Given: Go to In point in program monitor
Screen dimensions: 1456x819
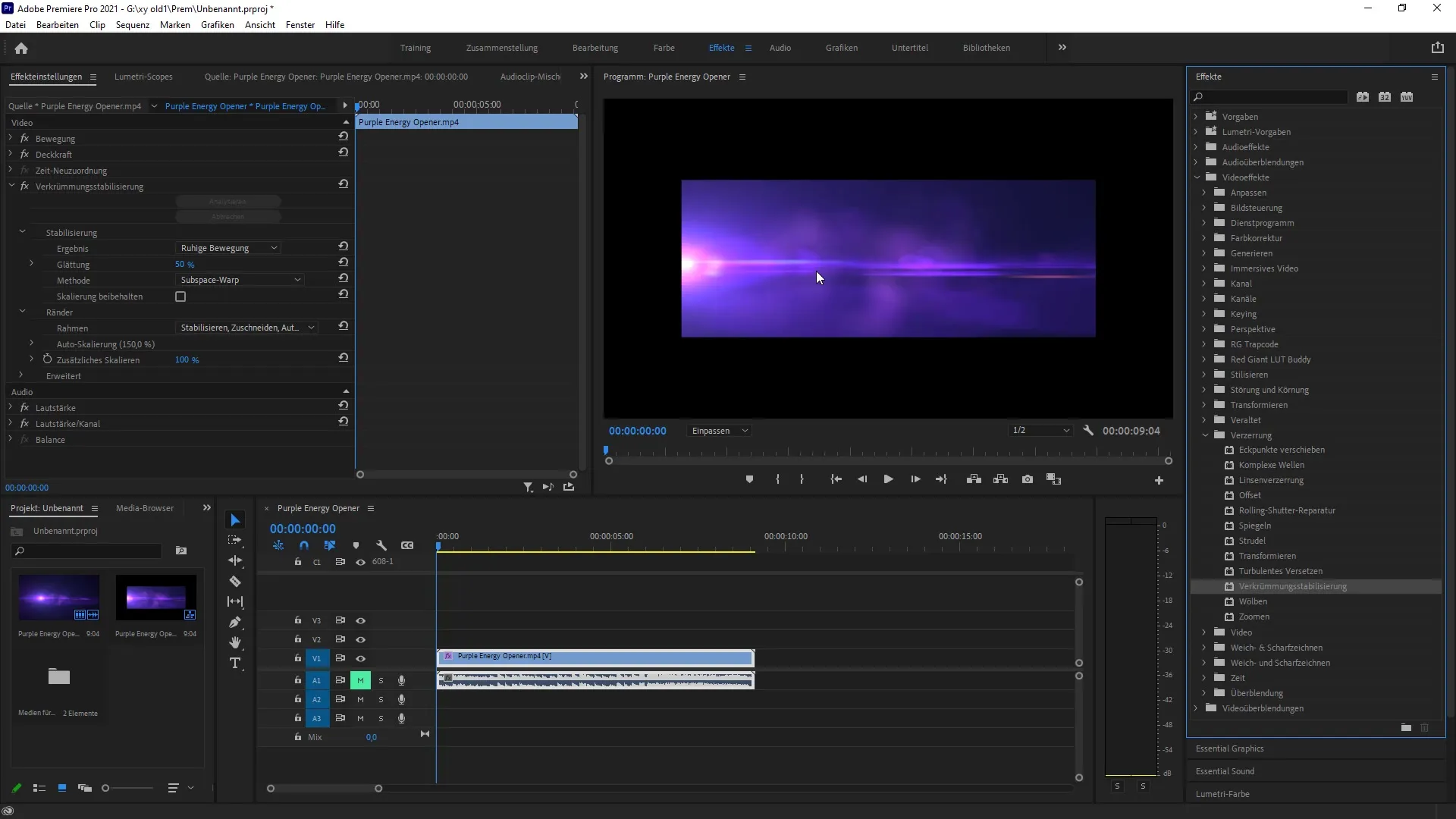Looking at the screenshot, I should click(x=836, y=479).
